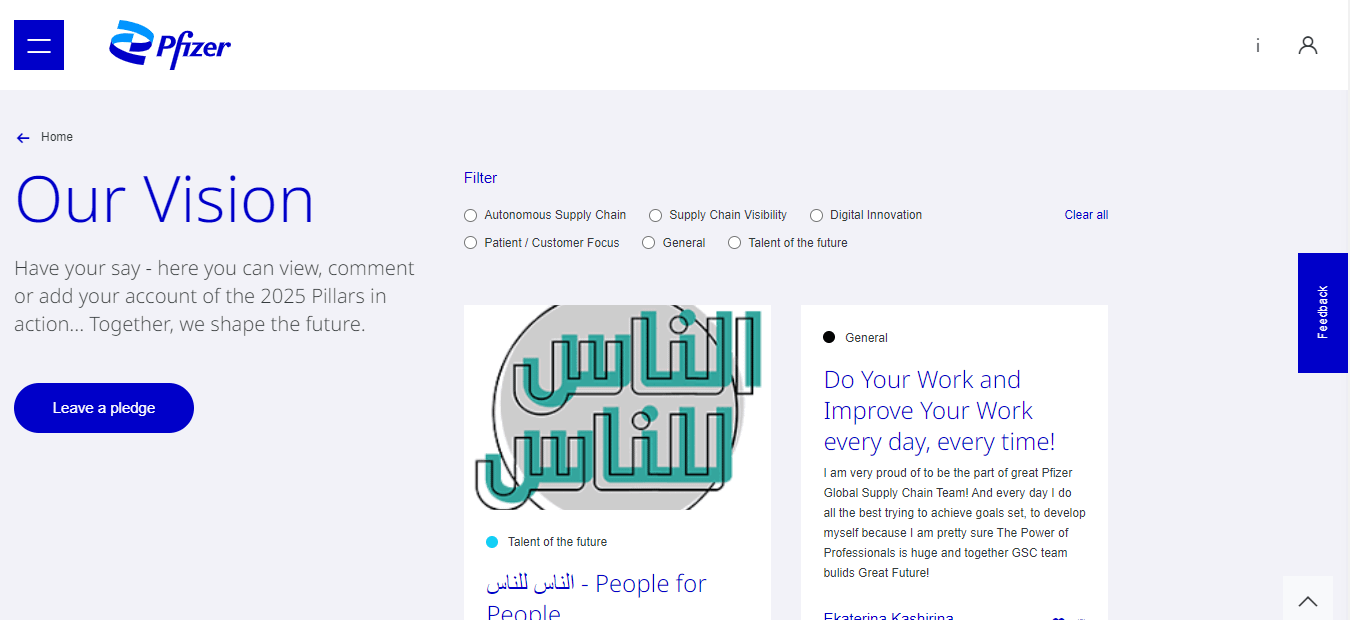This screenshot has width=1350, height=620.
Task: Open the Feedback side tab
Action: tap(1323, 312)
